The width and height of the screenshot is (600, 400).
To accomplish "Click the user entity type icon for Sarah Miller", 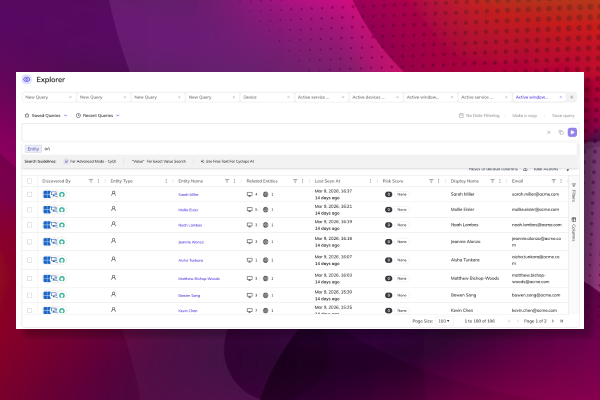I will 113,194.
